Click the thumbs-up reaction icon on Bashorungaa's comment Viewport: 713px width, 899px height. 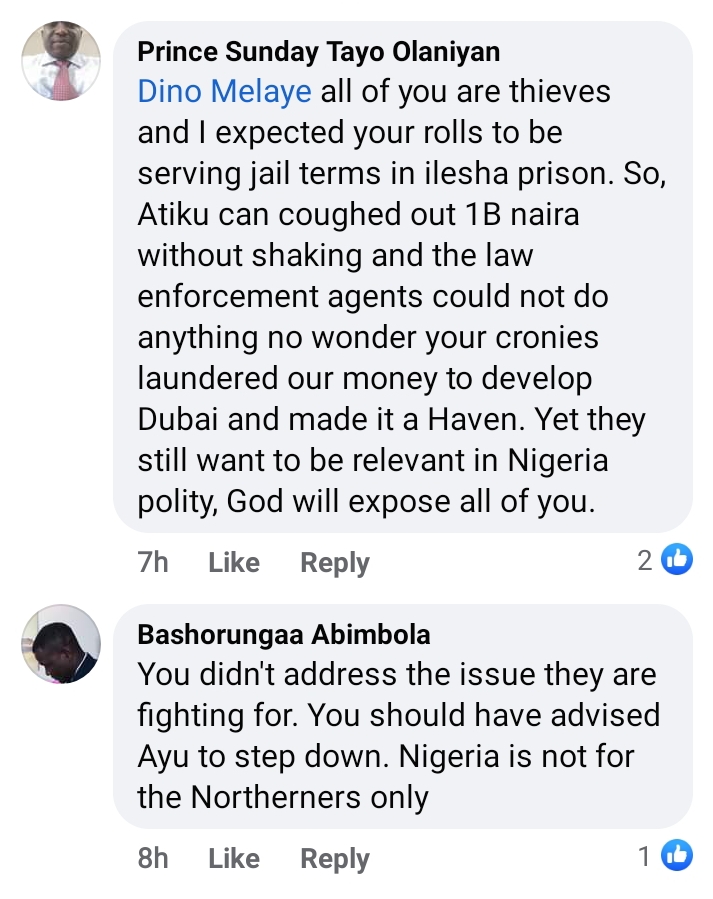point(677,855)
